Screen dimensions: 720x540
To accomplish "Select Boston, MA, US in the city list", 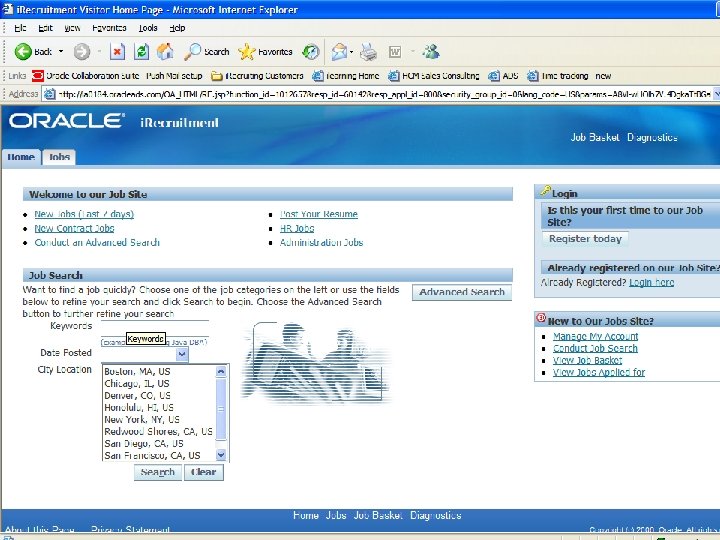I will coord(137,371).
